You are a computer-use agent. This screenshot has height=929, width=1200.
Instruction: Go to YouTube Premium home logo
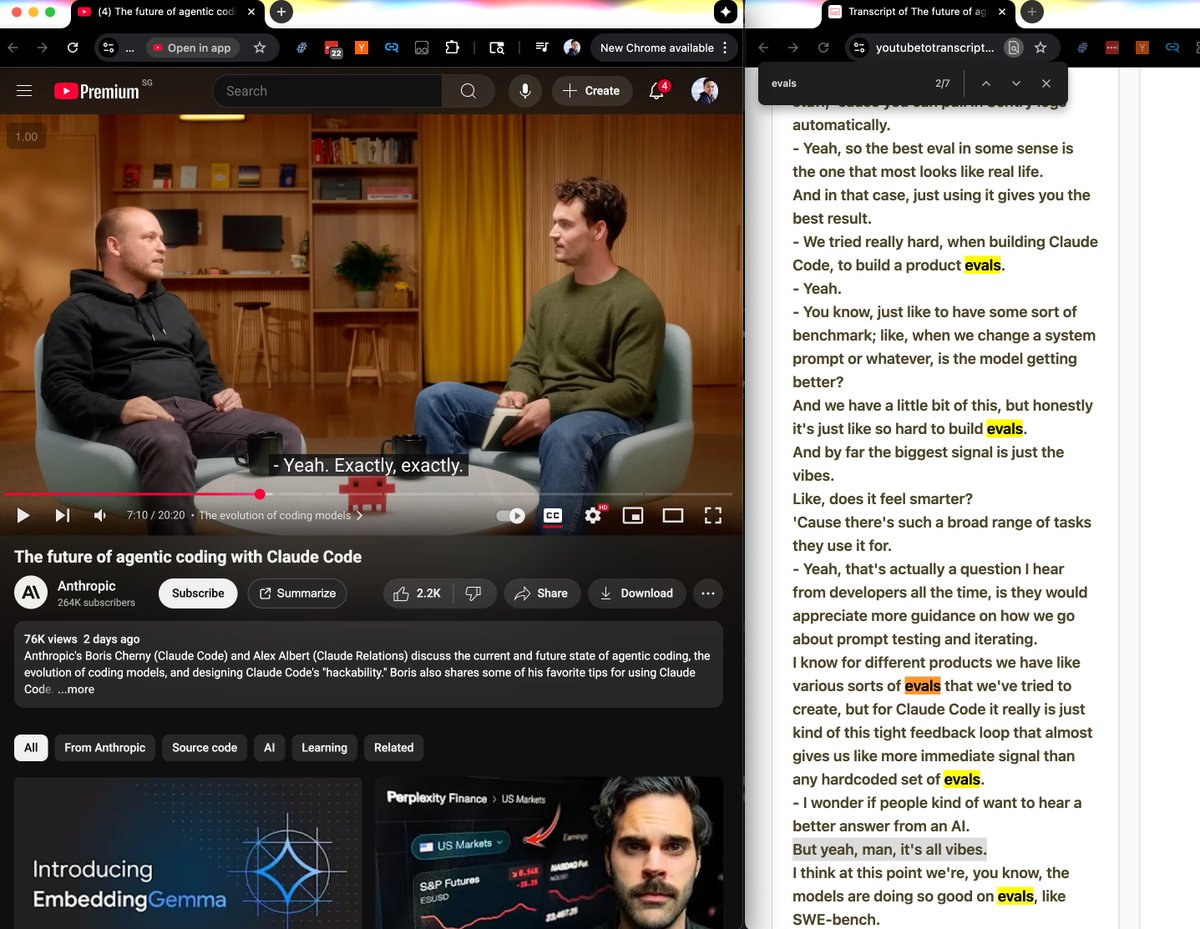[x=96, y=91]
